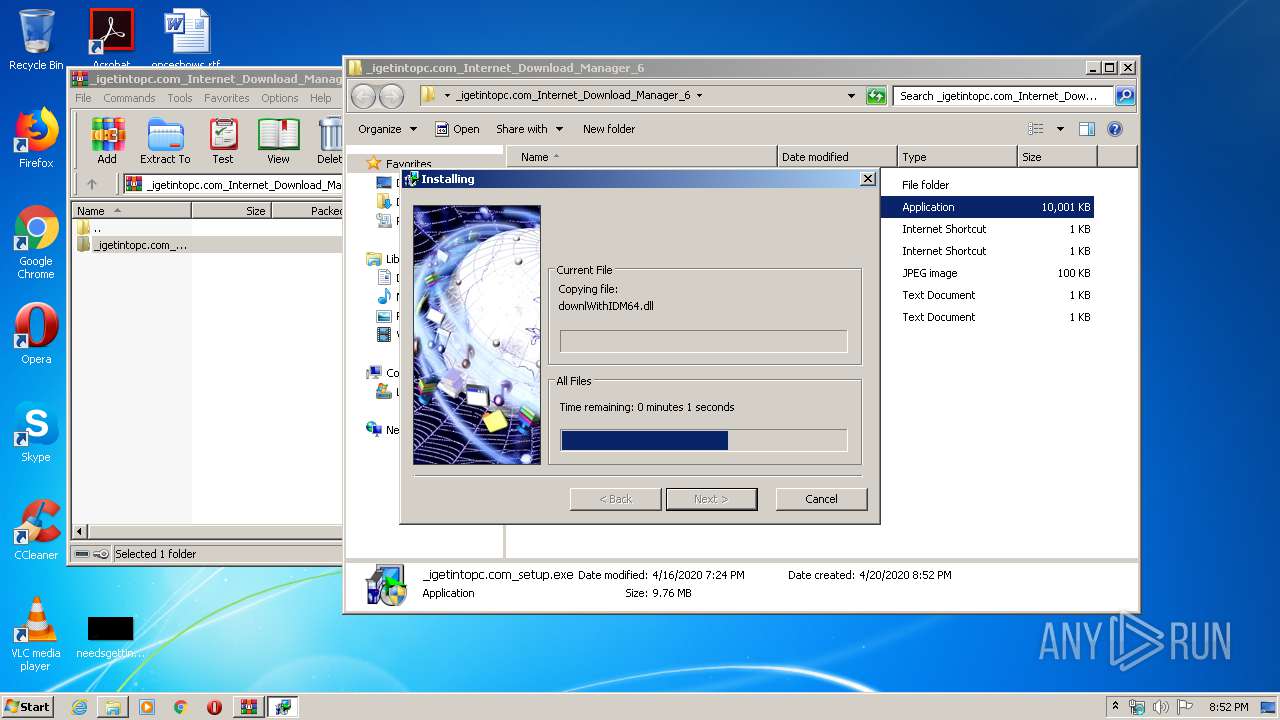Click the Current File progress bar
1280x720 pixels.
click(x=704, y=342)
